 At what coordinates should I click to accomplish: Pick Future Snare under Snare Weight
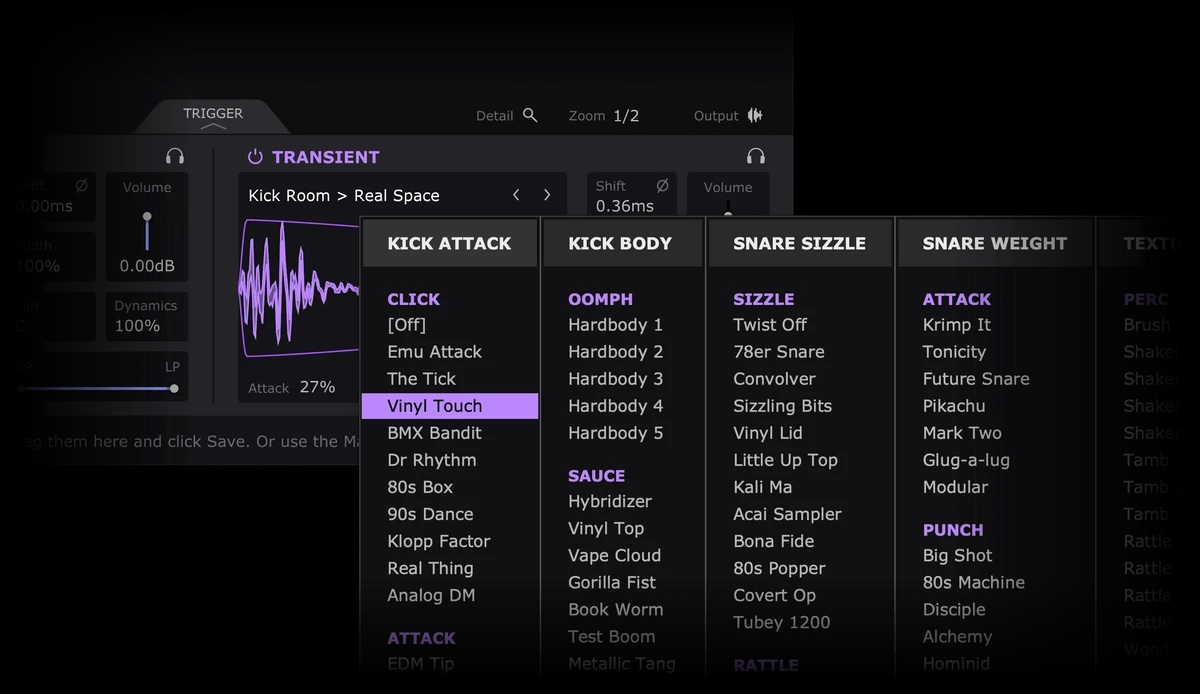(x=975, y=379)
